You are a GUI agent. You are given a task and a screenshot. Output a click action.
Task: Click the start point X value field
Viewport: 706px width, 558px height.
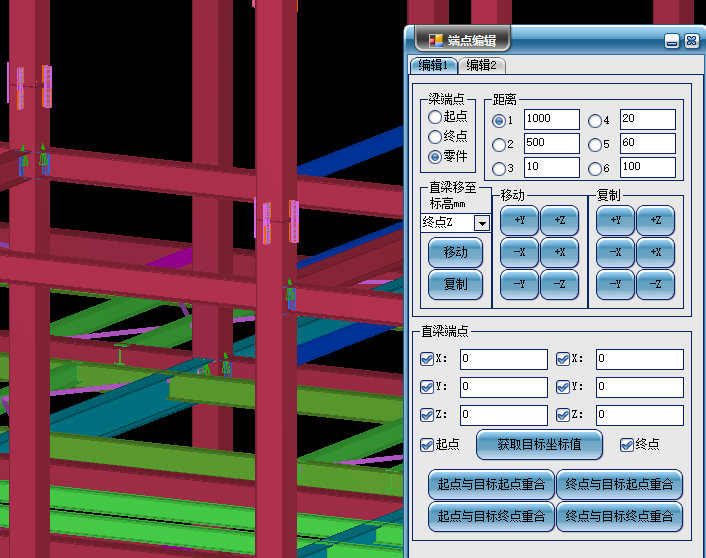504,359
